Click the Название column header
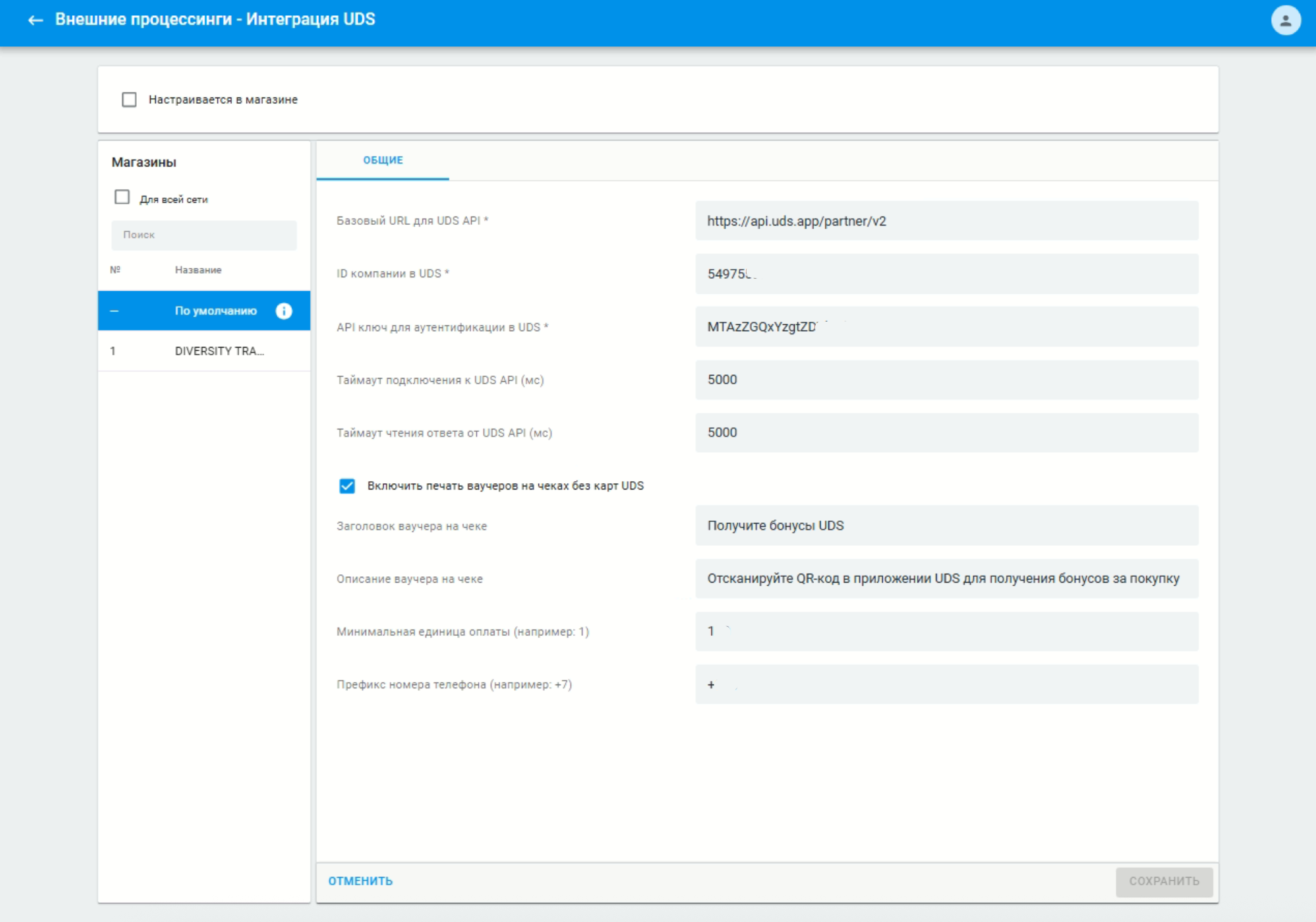Image resolution: width=1316 pixels, height=922 pixels. [x=198, y=270]
